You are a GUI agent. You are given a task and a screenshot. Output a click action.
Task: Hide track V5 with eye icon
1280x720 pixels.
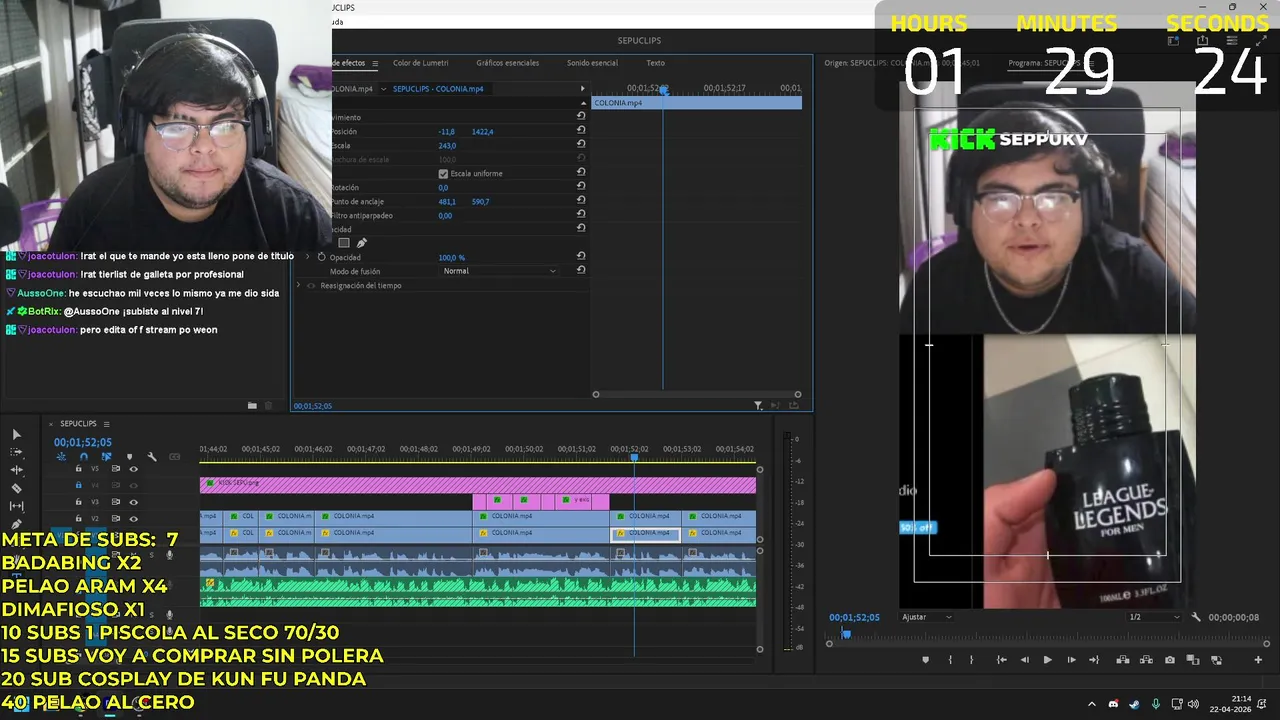(133, 469)
